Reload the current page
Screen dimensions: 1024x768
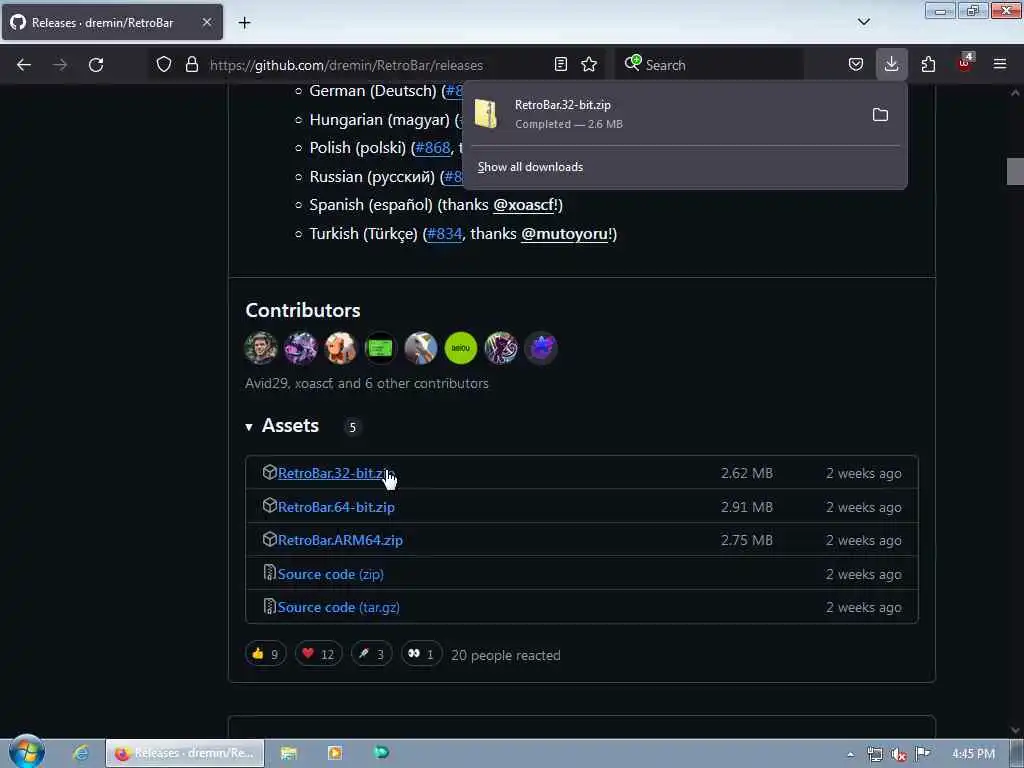coord(96,65)
